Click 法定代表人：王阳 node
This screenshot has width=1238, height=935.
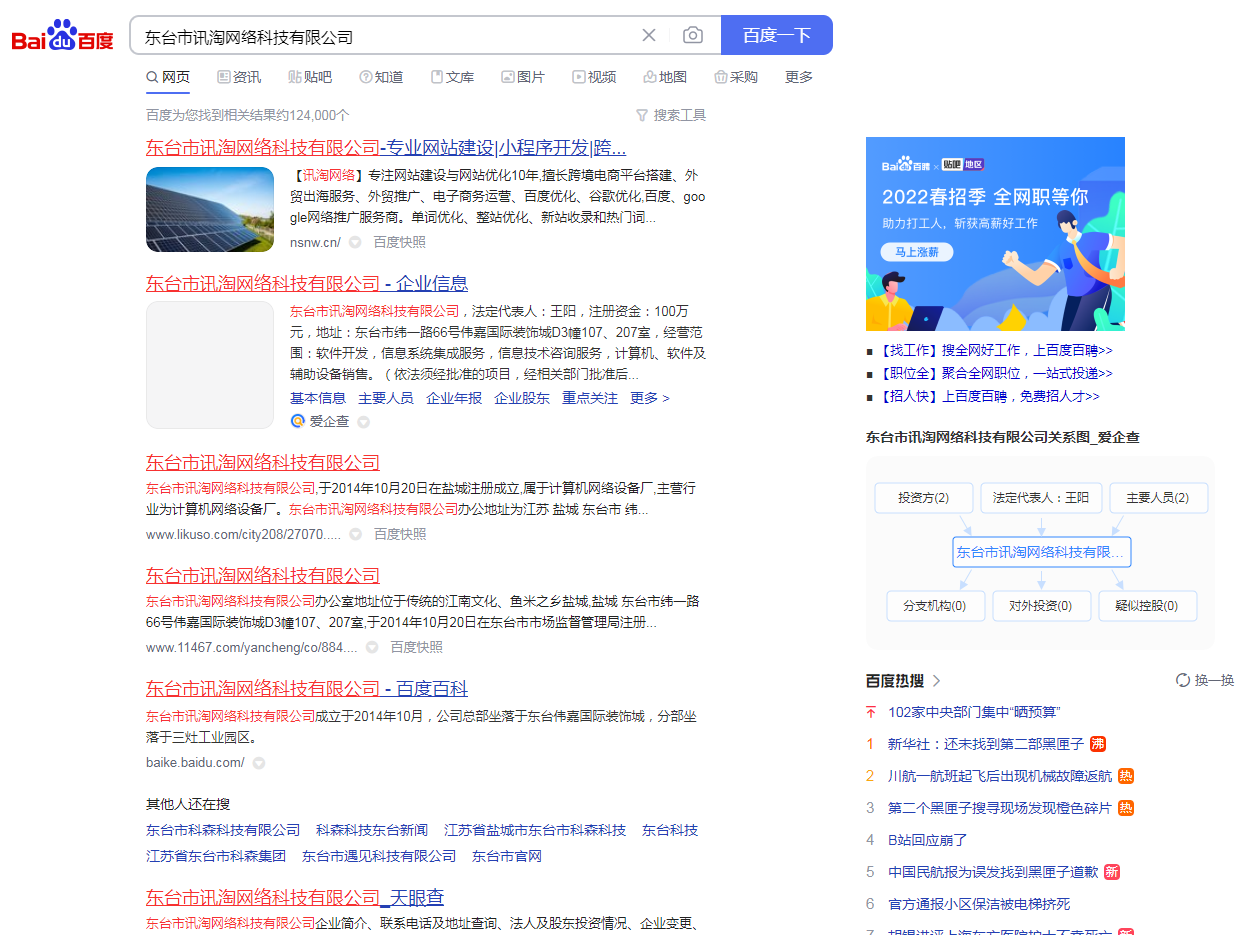pos(1041,498)
